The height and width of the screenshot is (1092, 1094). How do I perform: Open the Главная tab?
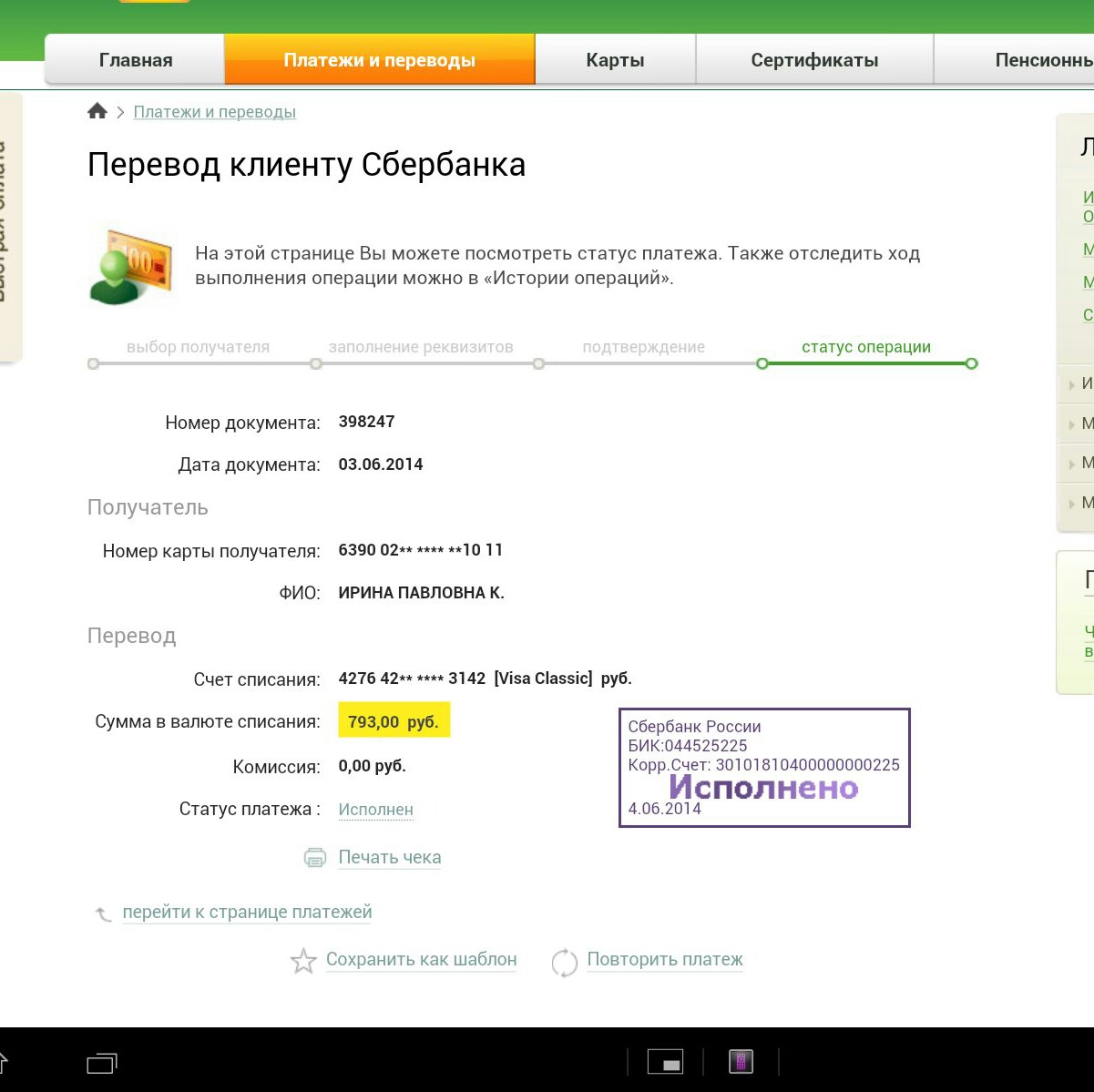point(135,60)
